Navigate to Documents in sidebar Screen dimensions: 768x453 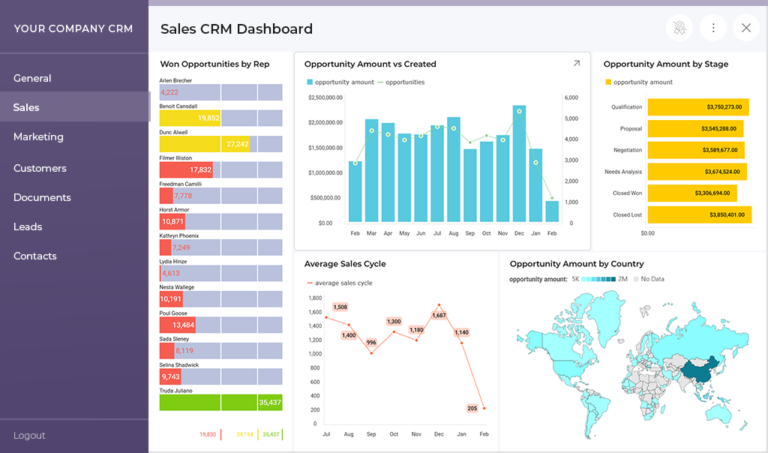pyautogui.click(x=42, y=197)
